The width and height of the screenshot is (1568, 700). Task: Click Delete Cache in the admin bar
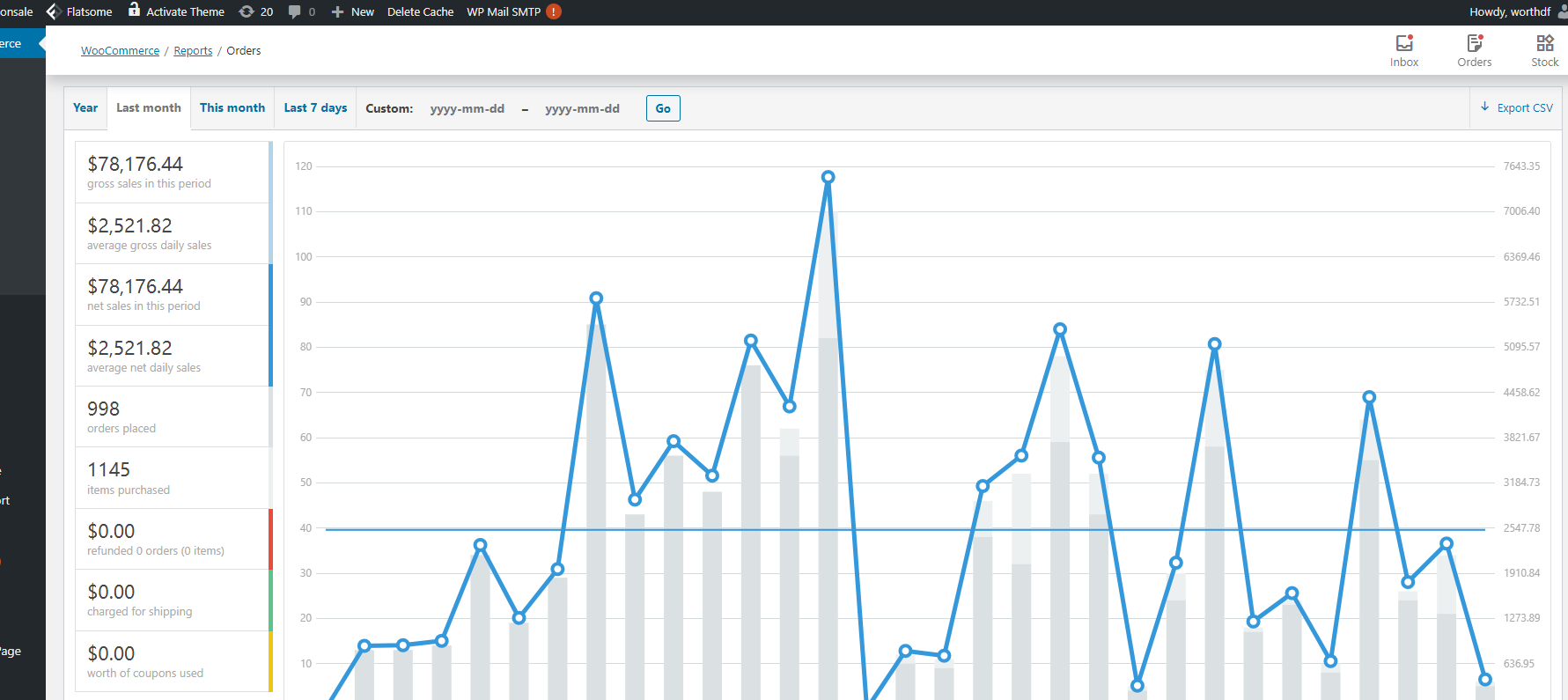click(421, 11)
